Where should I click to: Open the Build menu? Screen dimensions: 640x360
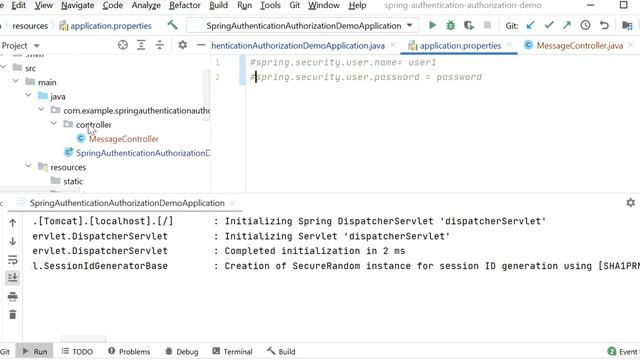tap(218, 5)
